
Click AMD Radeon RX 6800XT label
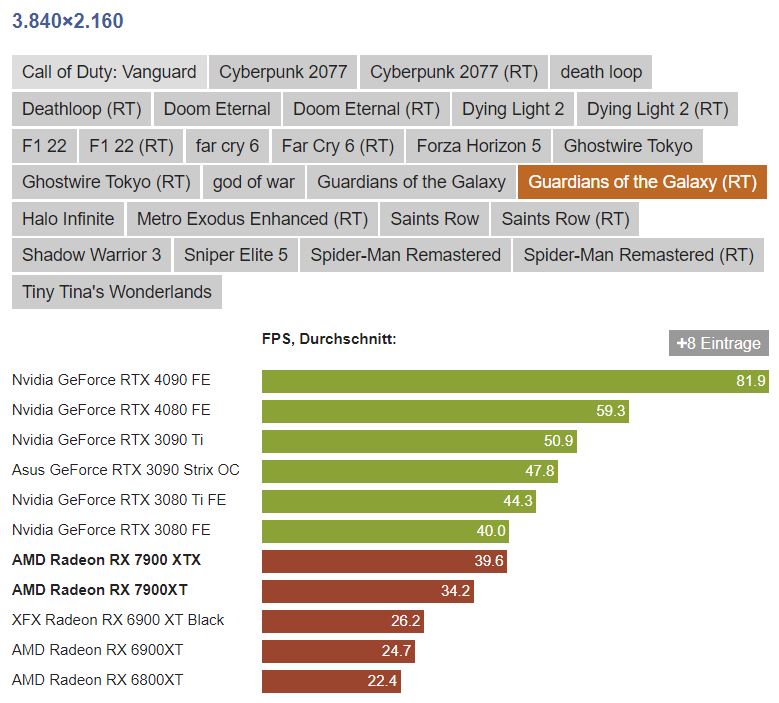pos(97,680)
